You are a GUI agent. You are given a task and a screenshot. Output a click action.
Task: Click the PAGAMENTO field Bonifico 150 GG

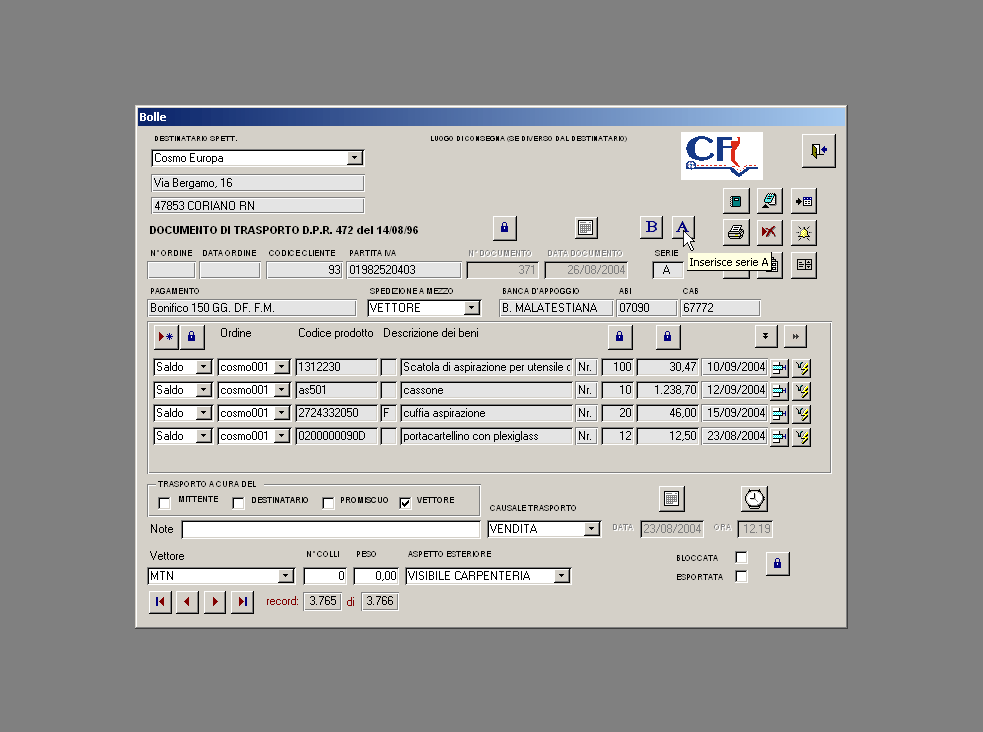(x=252, y=308)
